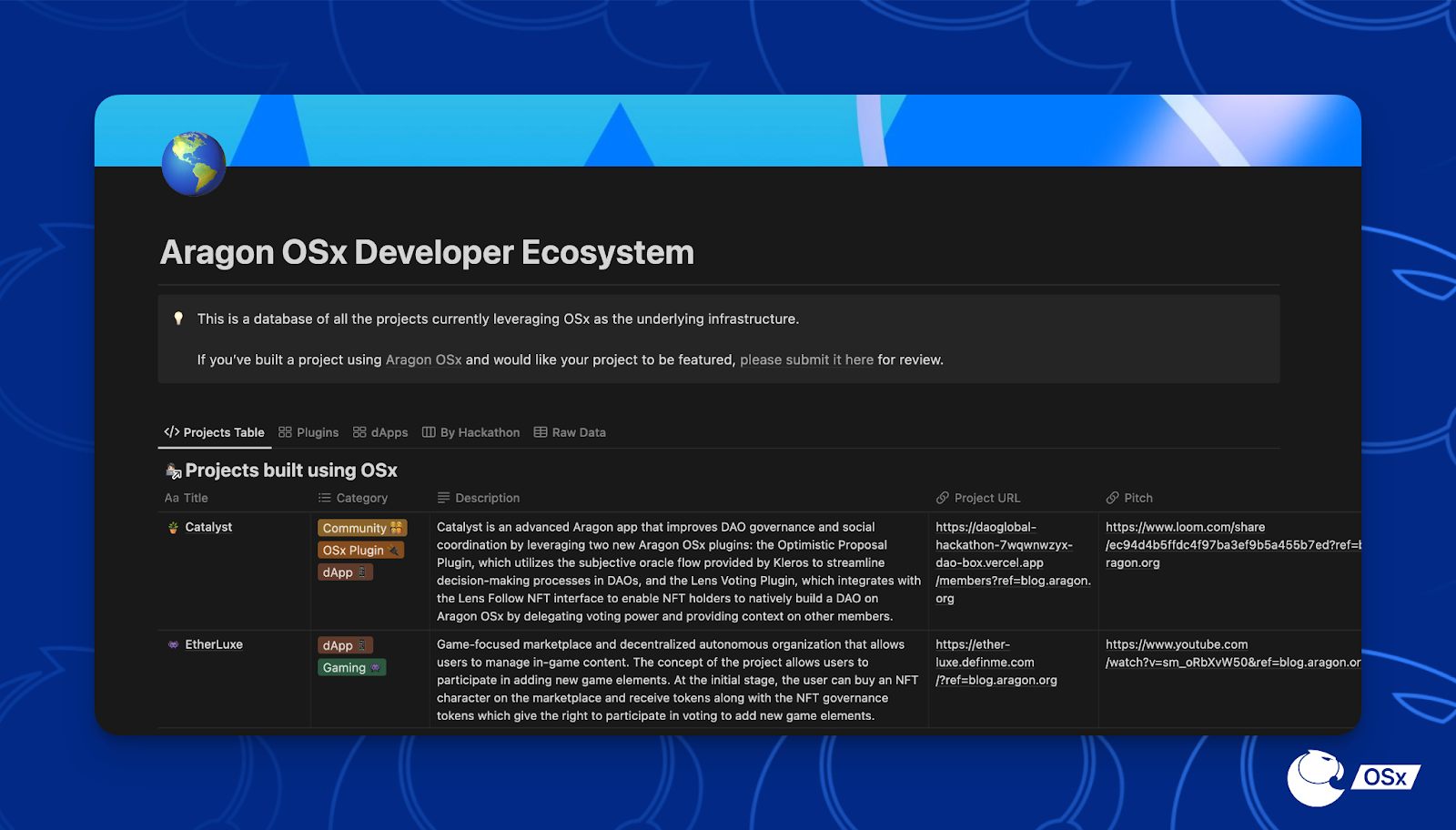Select the Raw Data tab
The height and width of the screenshot is (830, 1456).
570,432
